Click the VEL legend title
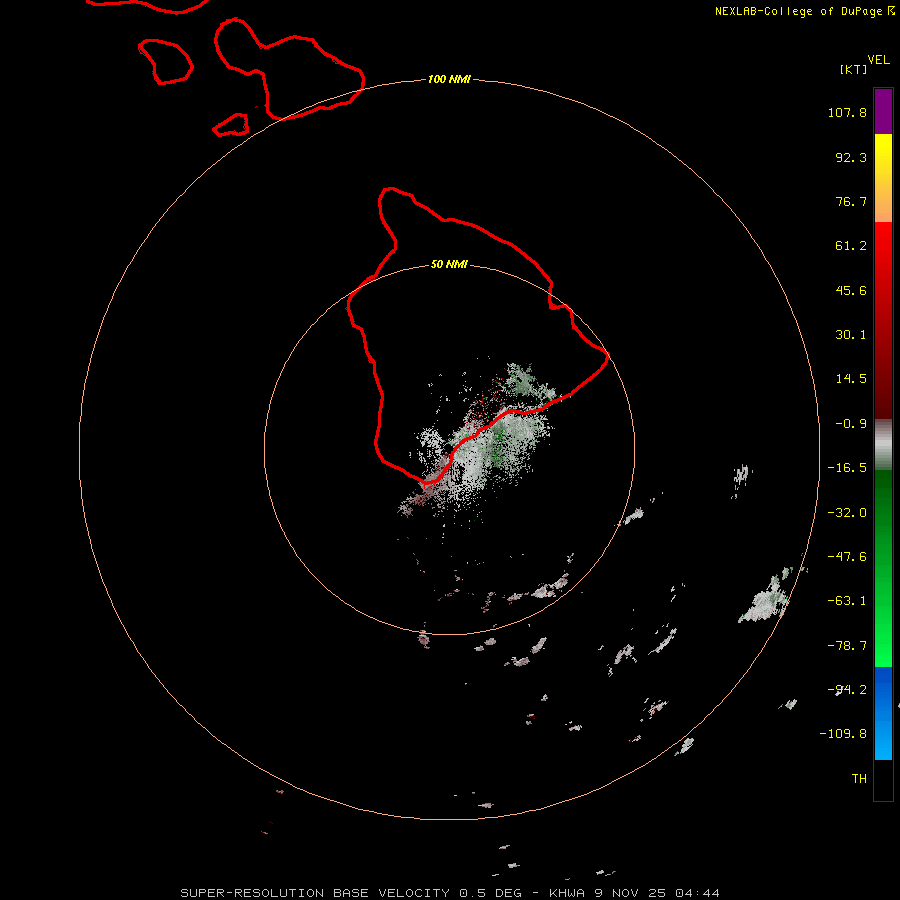This screenshot has height=900, width=900. tap(879, 60)
